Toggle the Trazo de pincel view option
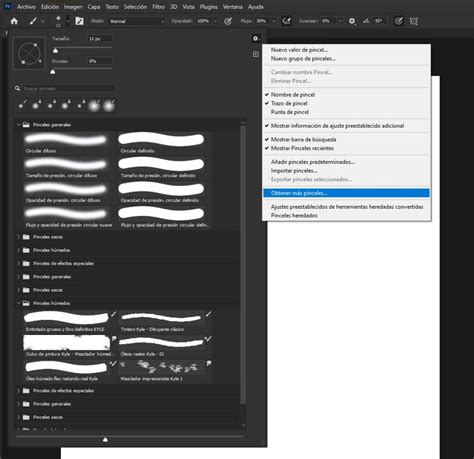This screenshot has width=474, height=459. click(289, 103)
